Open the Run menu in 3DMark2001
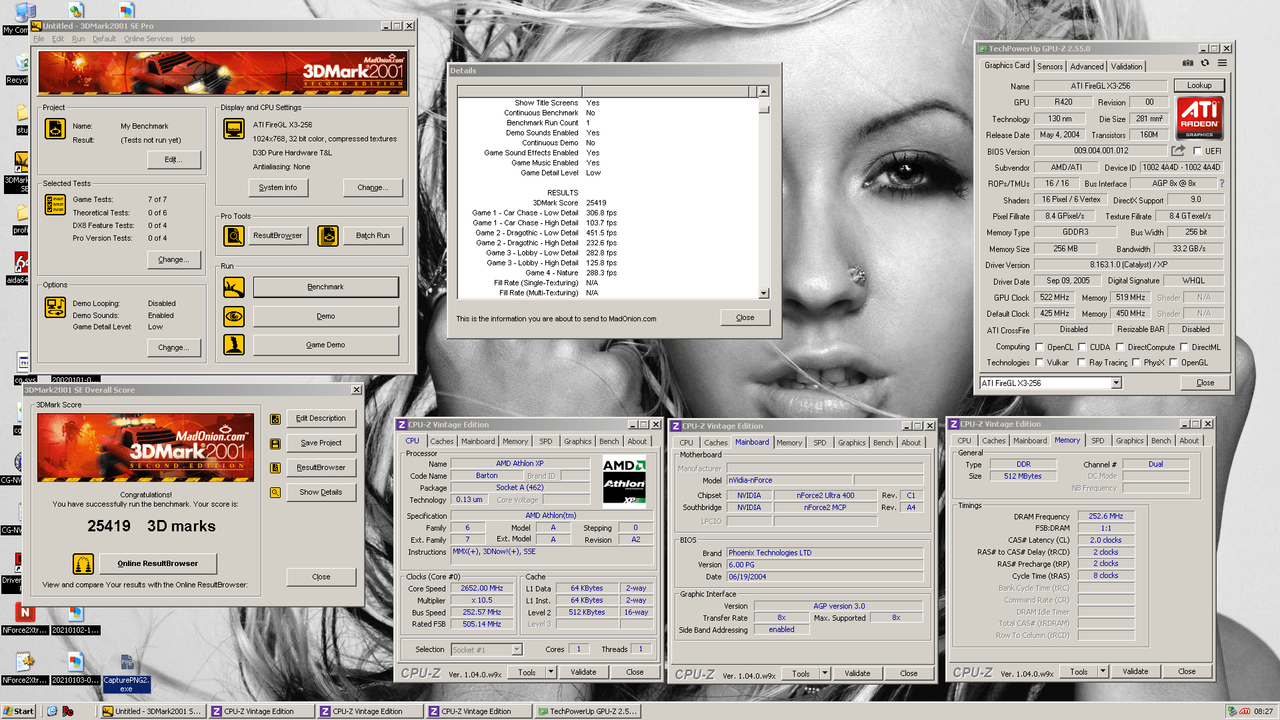This screenshot has height=720, width=1280. (78, 39)
